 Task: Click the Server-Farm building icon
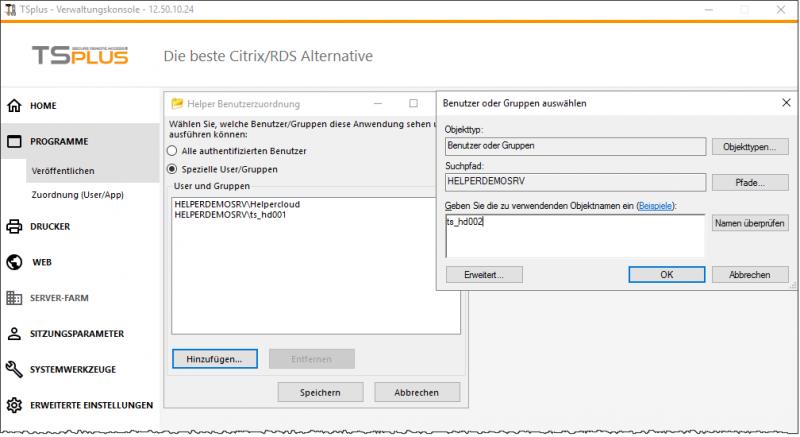(x=14, y=298)
